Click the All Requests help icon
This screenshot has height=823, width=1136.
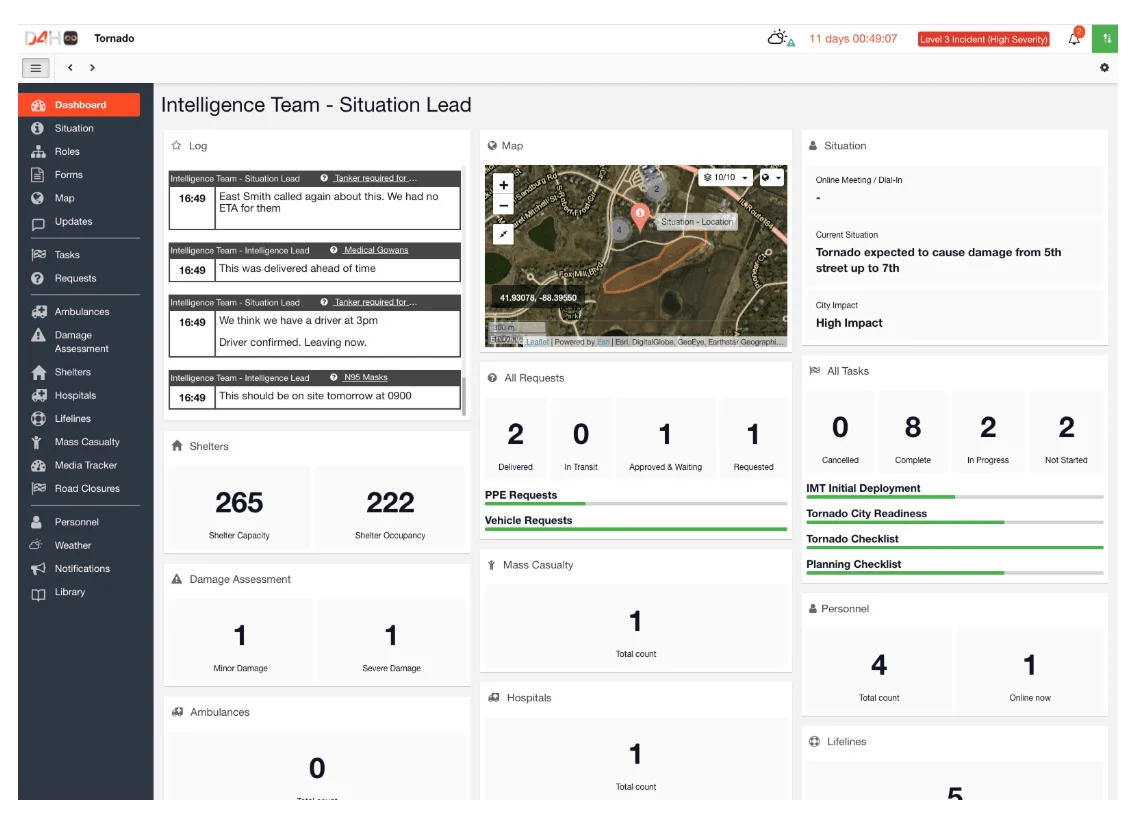(x=492, y=377)
